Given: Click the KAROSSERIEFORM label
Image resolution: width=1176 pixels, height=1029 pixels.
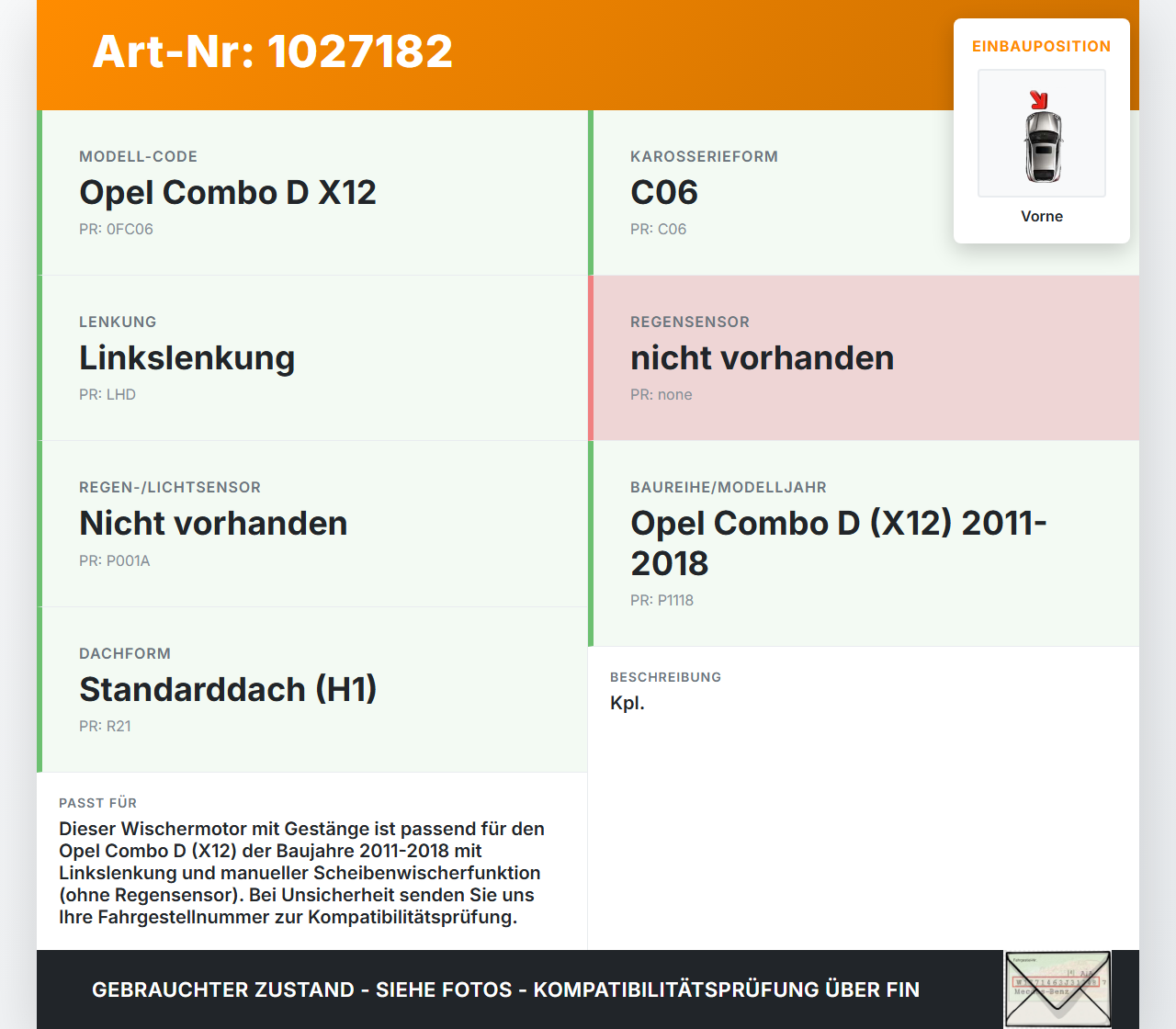Looking at the screenshot, I should pos(704,156).
